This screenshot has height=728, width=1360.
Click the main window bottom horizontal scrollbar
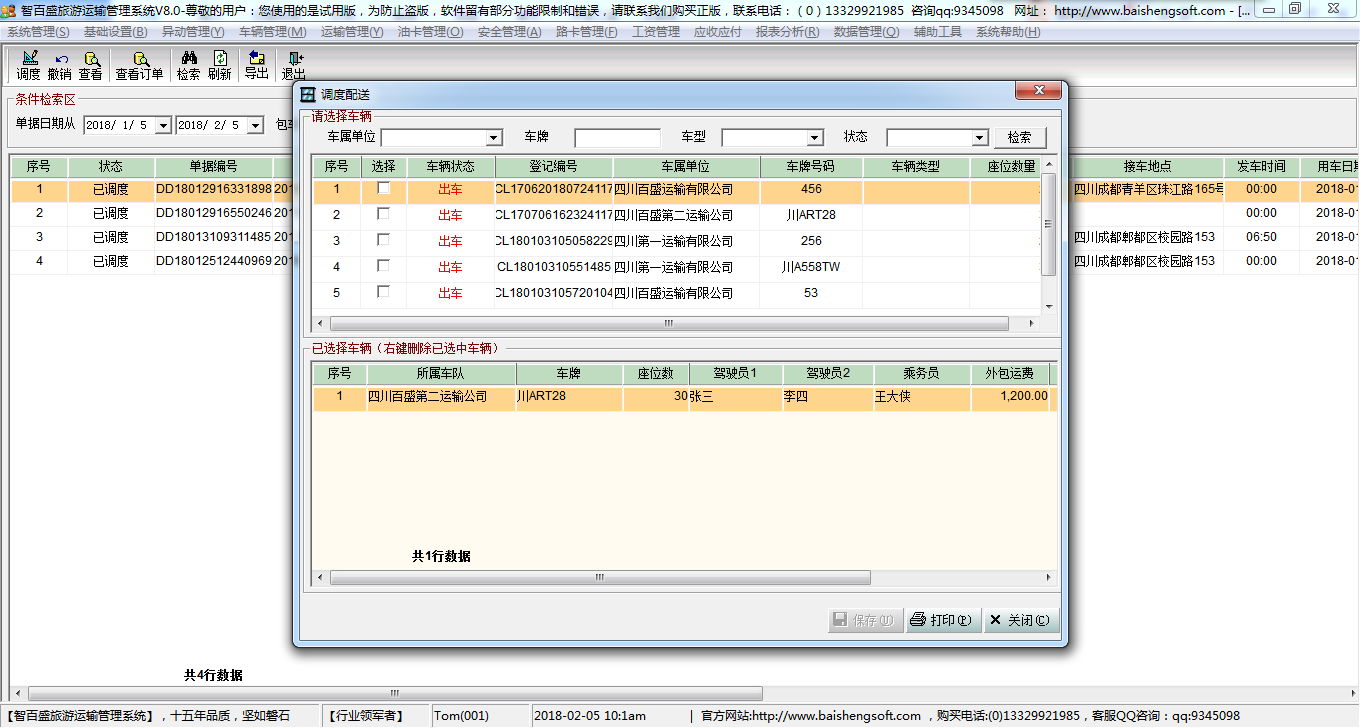tap(395, 693)
